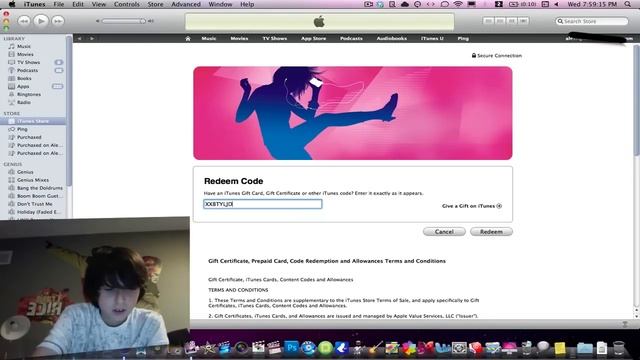Open GarageBand guitar icon in Dock
Screen dimensions: 640x360
(x=375, y=348)
